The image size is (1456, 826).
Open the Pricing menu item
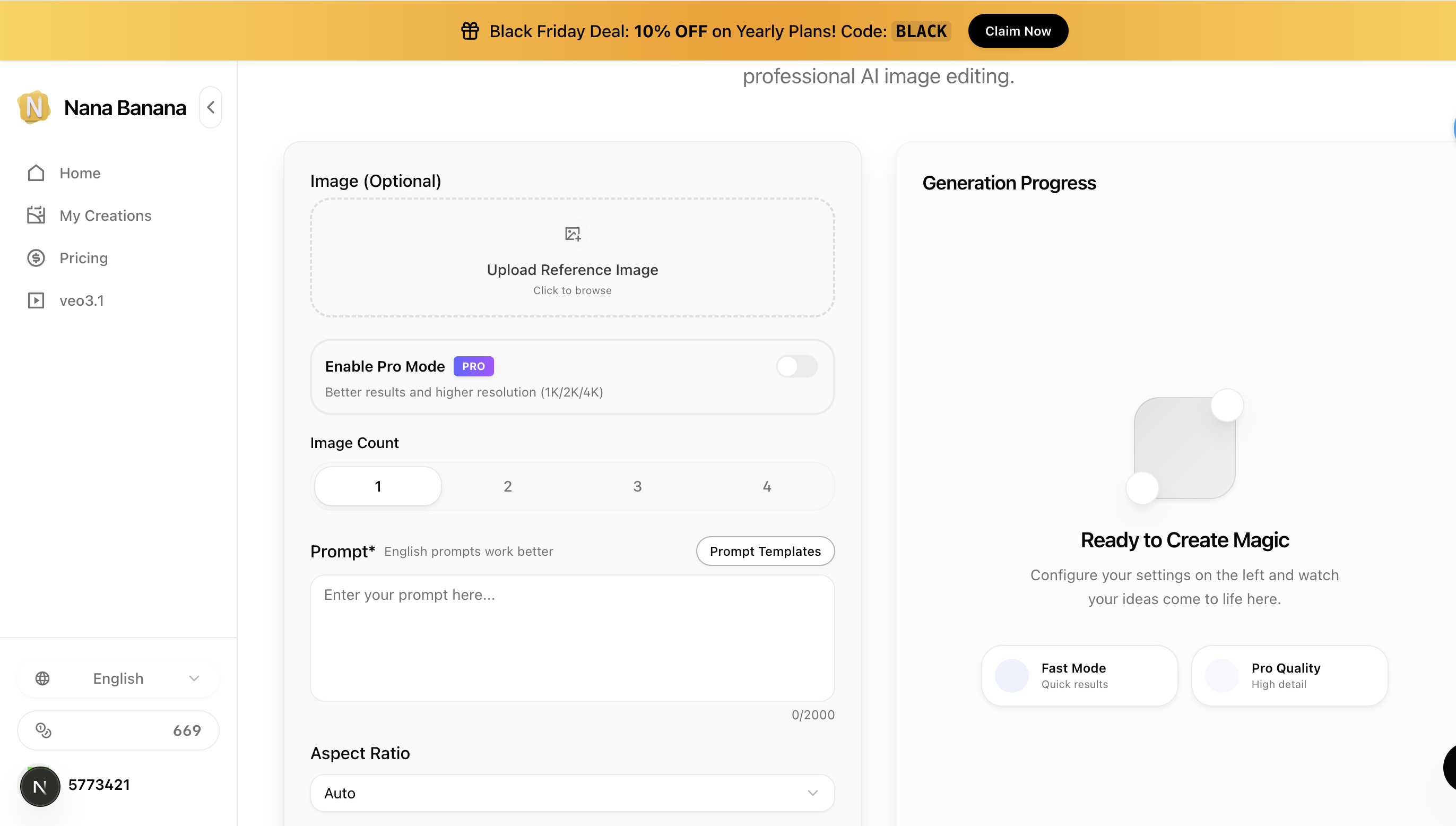coord(83,258)
